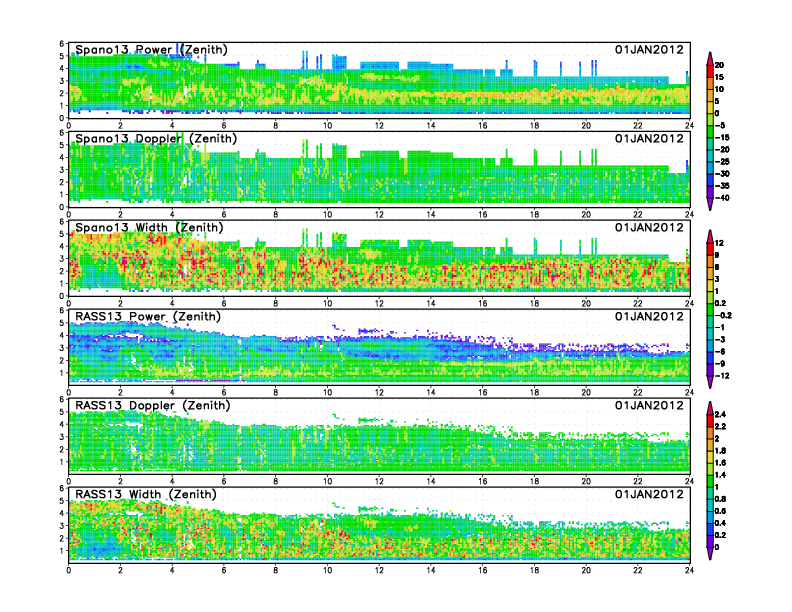Click the '20' label on the top color bar
The height and width of the screenshot is (612, 792).
719,65
